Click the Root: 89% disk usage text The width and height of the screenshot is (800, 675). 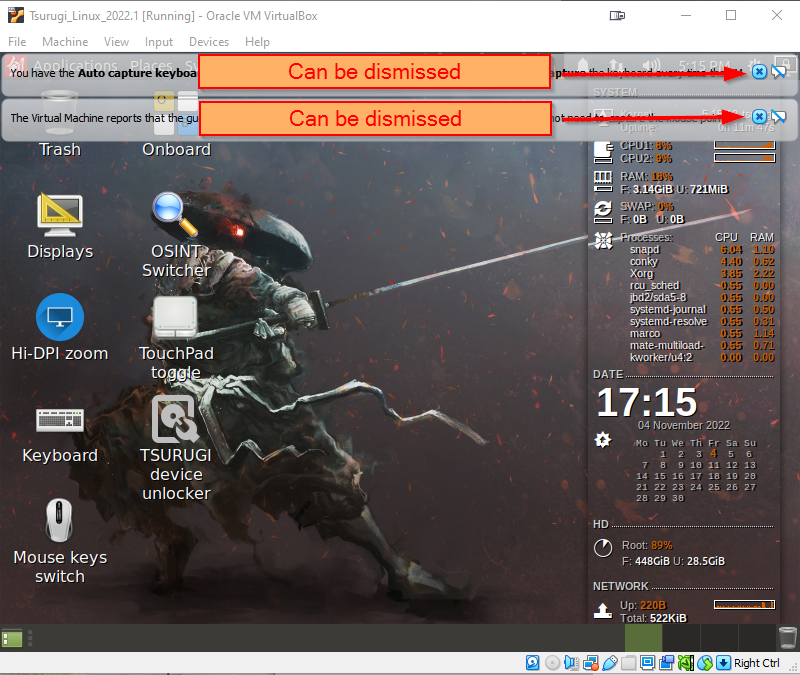pos(647,545)
